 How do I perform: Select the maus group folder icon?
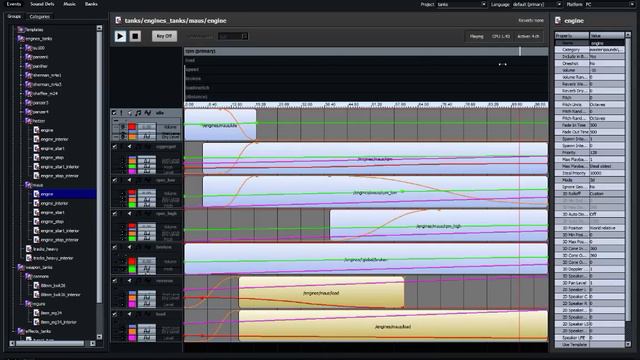(x=29, y=185)
